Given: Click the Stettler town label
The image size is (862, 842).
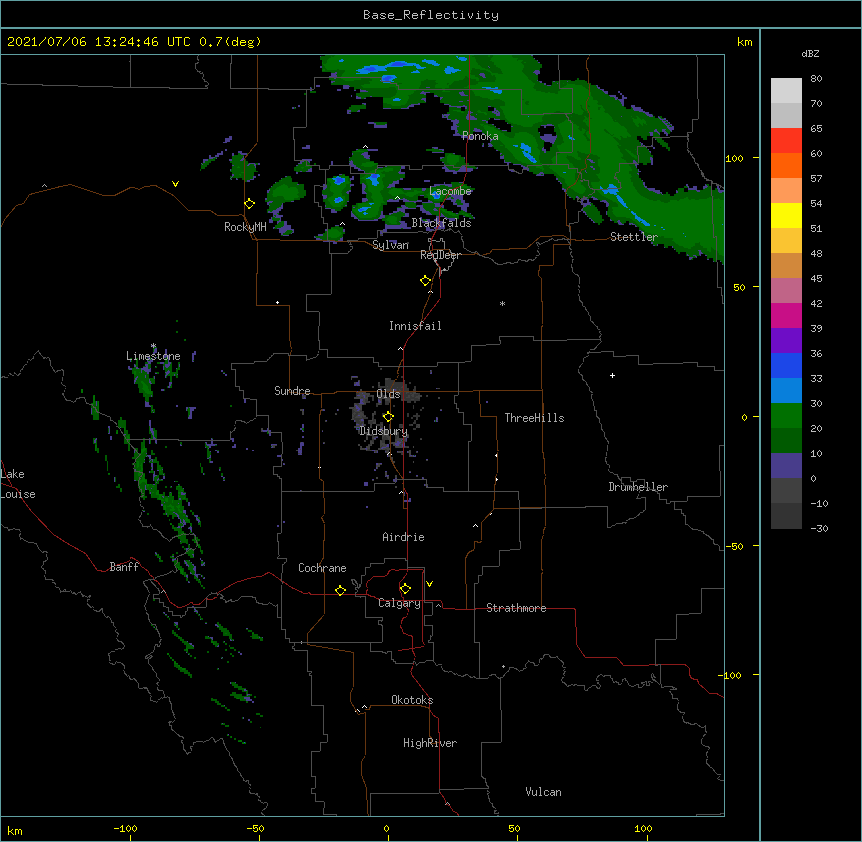Looking at the screenshot, I should [x=634, y=237].
